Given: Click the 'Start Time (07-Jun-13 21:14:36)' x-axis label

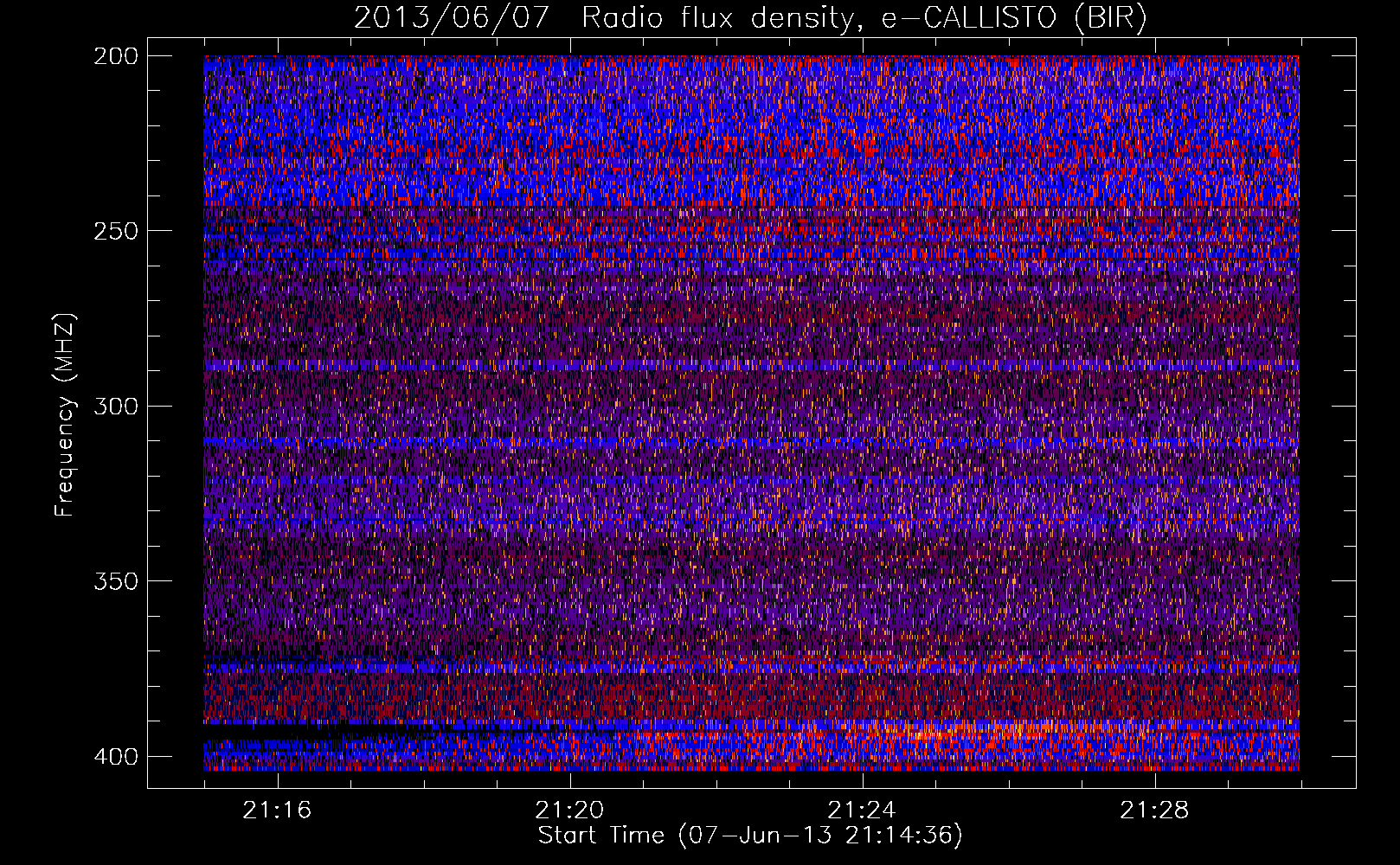Looking at the screenshot, I should (750, 836).
